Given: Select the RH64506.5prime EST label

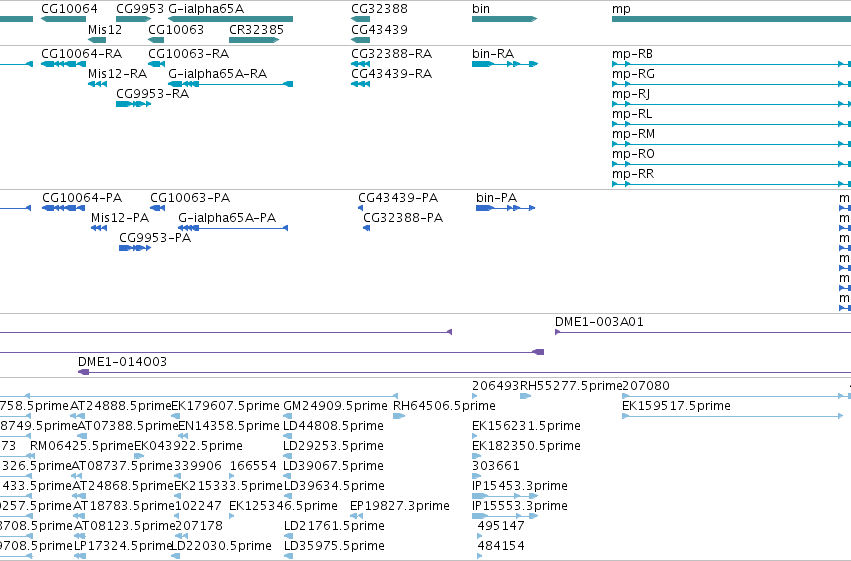Looking at the screenshot, I should coord(444,406).
